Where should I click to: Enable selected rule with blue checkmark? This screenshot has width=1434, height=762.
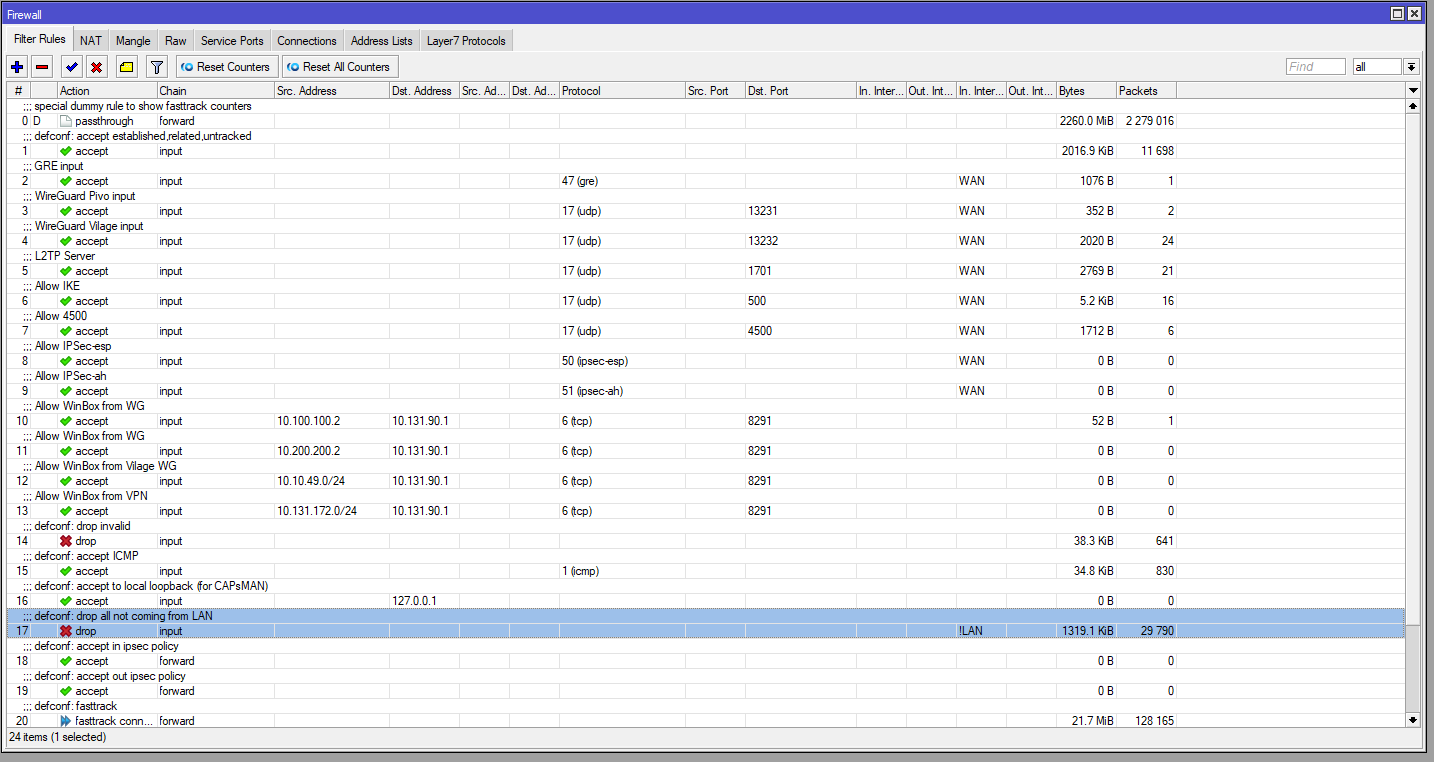click(71, 67)
